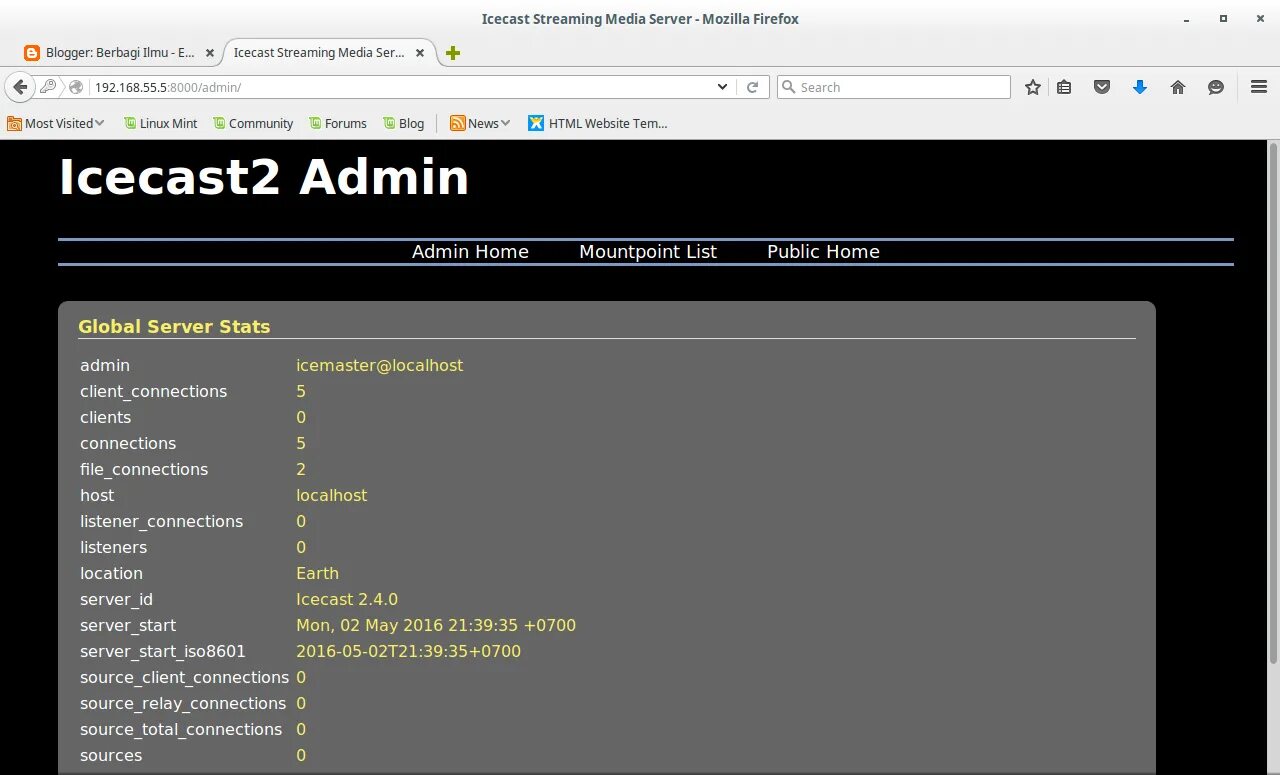Click Blogger tab favicon
The width and height of the screenshot is (1280, 775).
tap(32, 53)
